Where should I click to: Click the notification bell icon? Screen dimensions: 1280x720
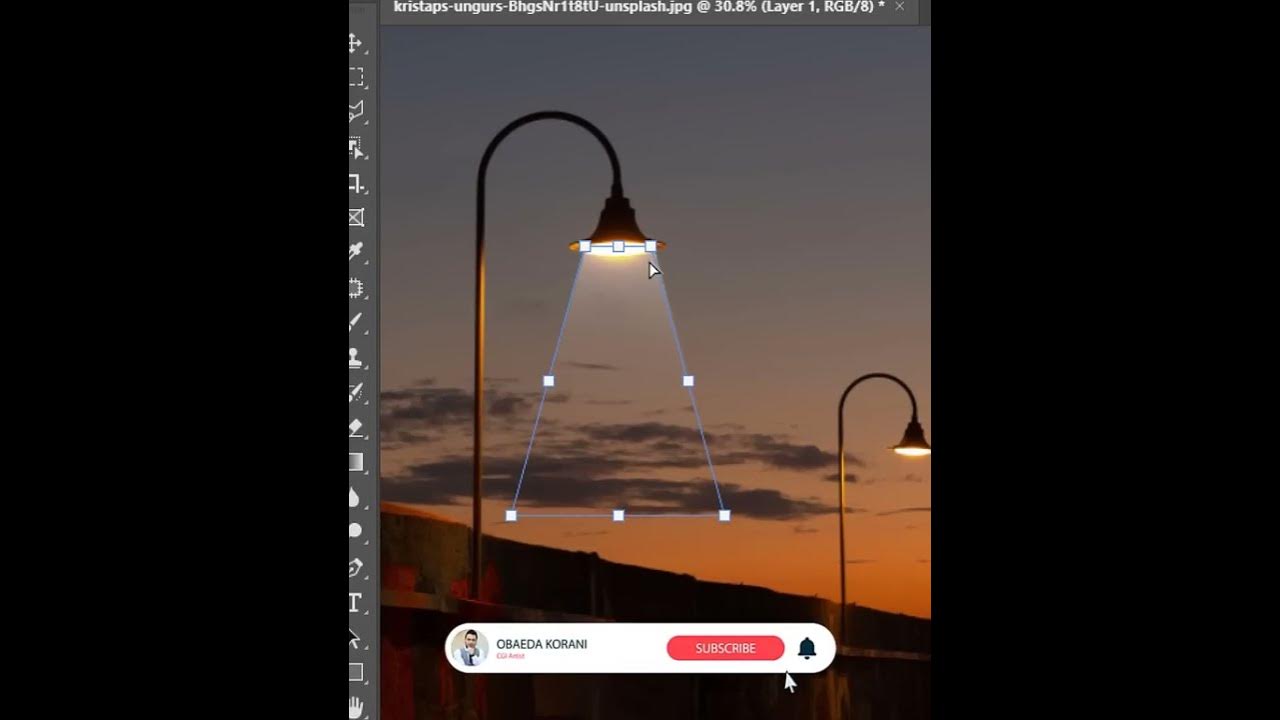[x=807, y=648]
